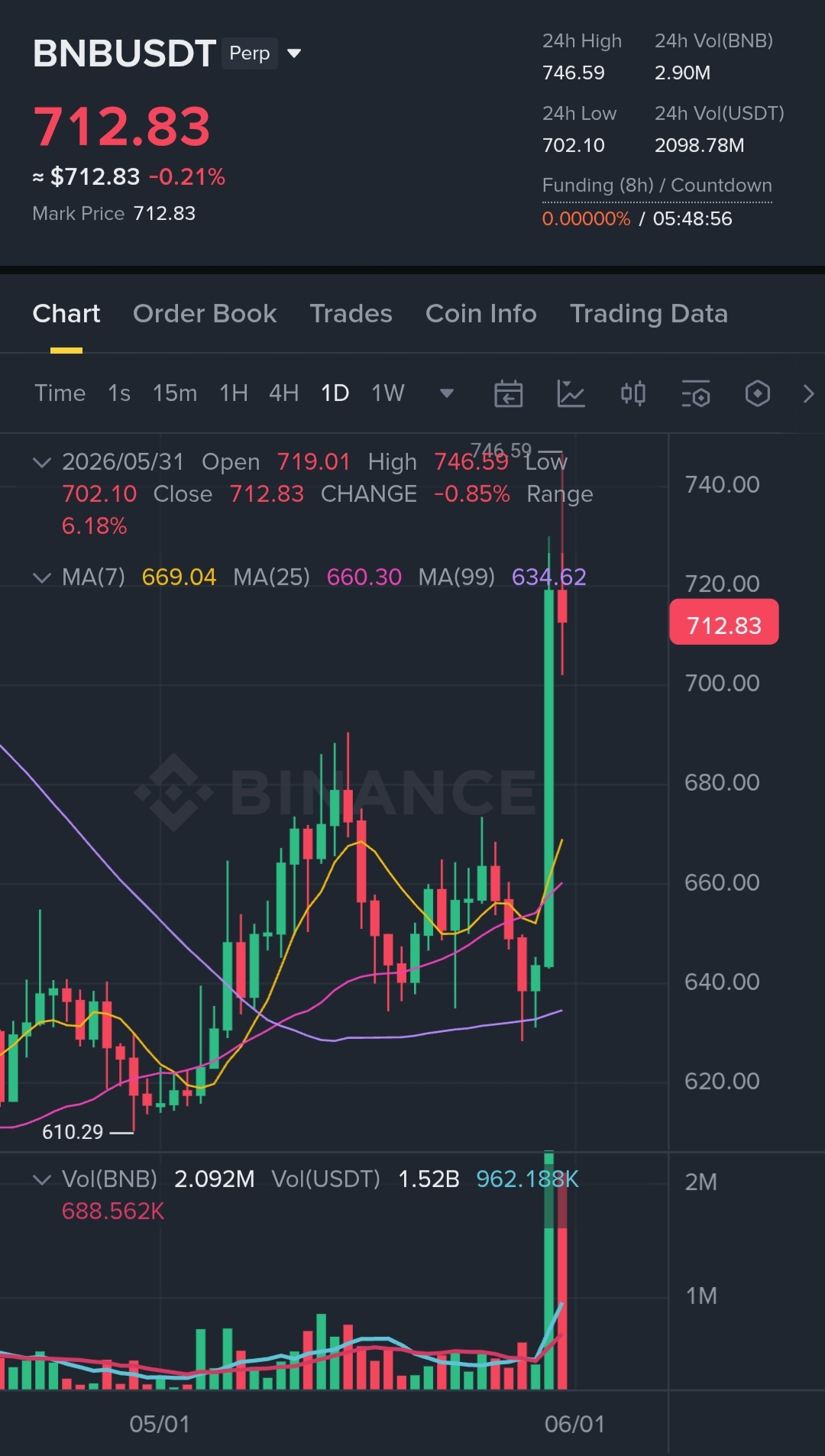Tap the CHANGE -0.85% value

click(472, 494)
